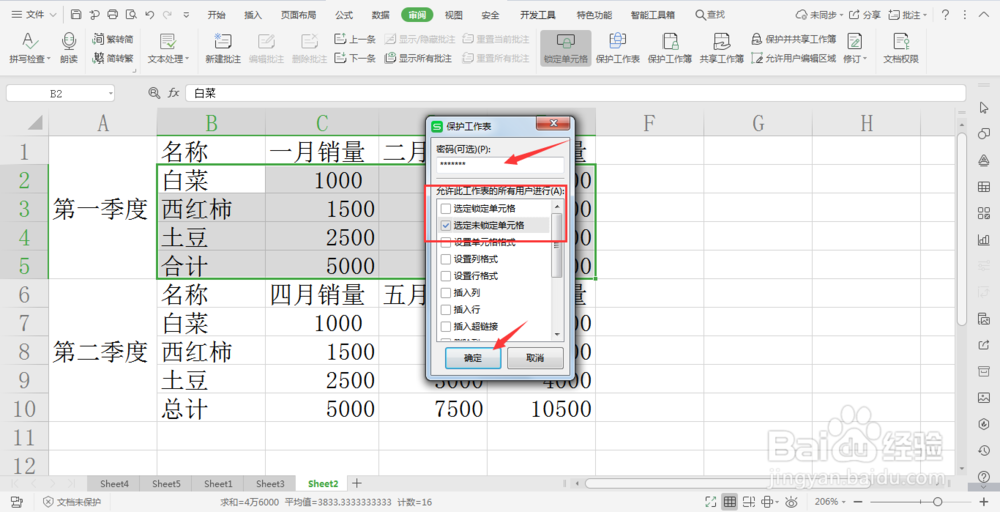
Task: Check the 插入超链接 checkbox
Action: (446, 326)
